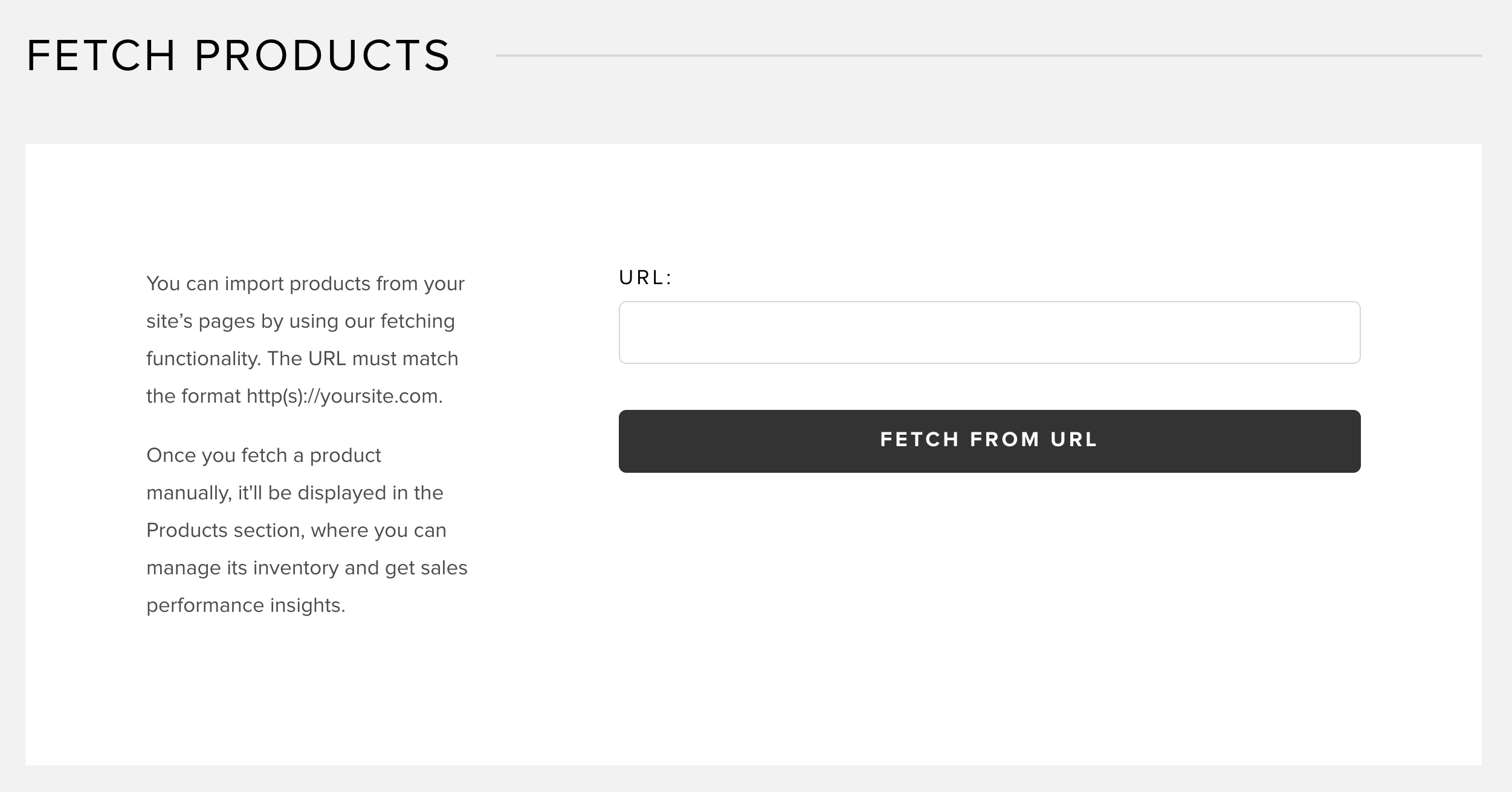Click the word FETCH on the dark button
The image size is (1512, 792).
[x=920, y=440]
